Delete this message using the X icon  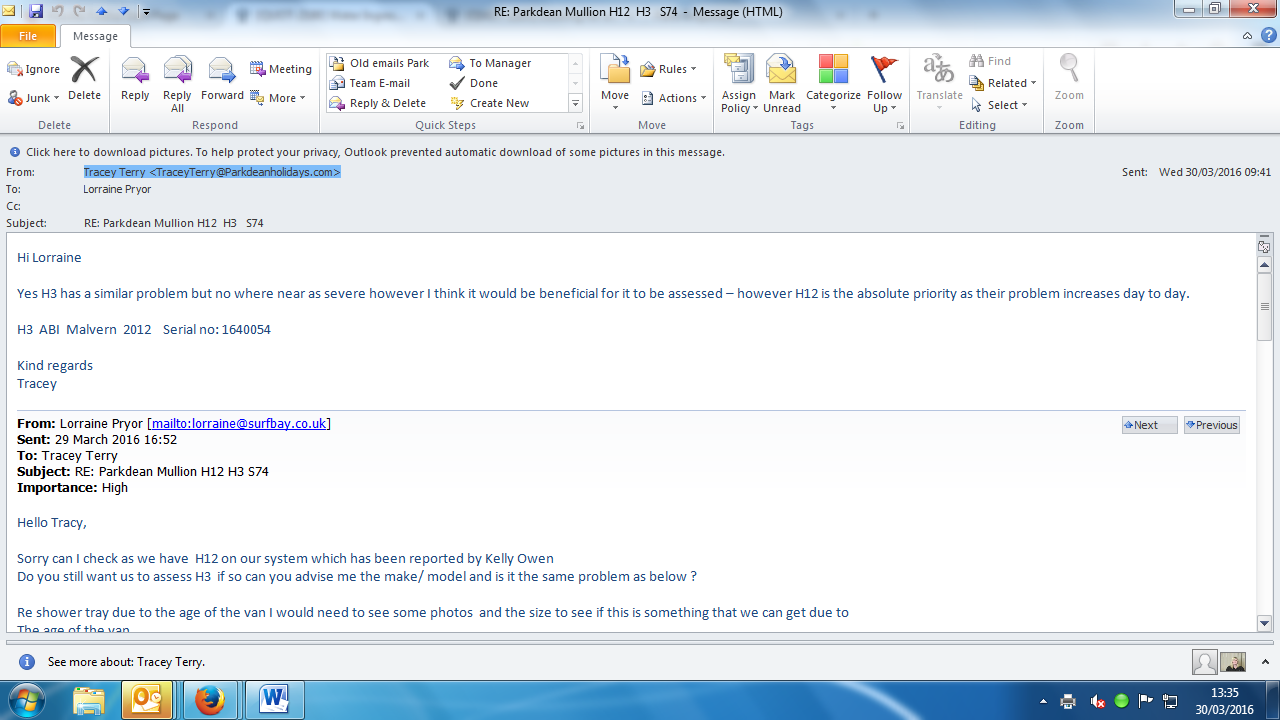tap(84, 78)
